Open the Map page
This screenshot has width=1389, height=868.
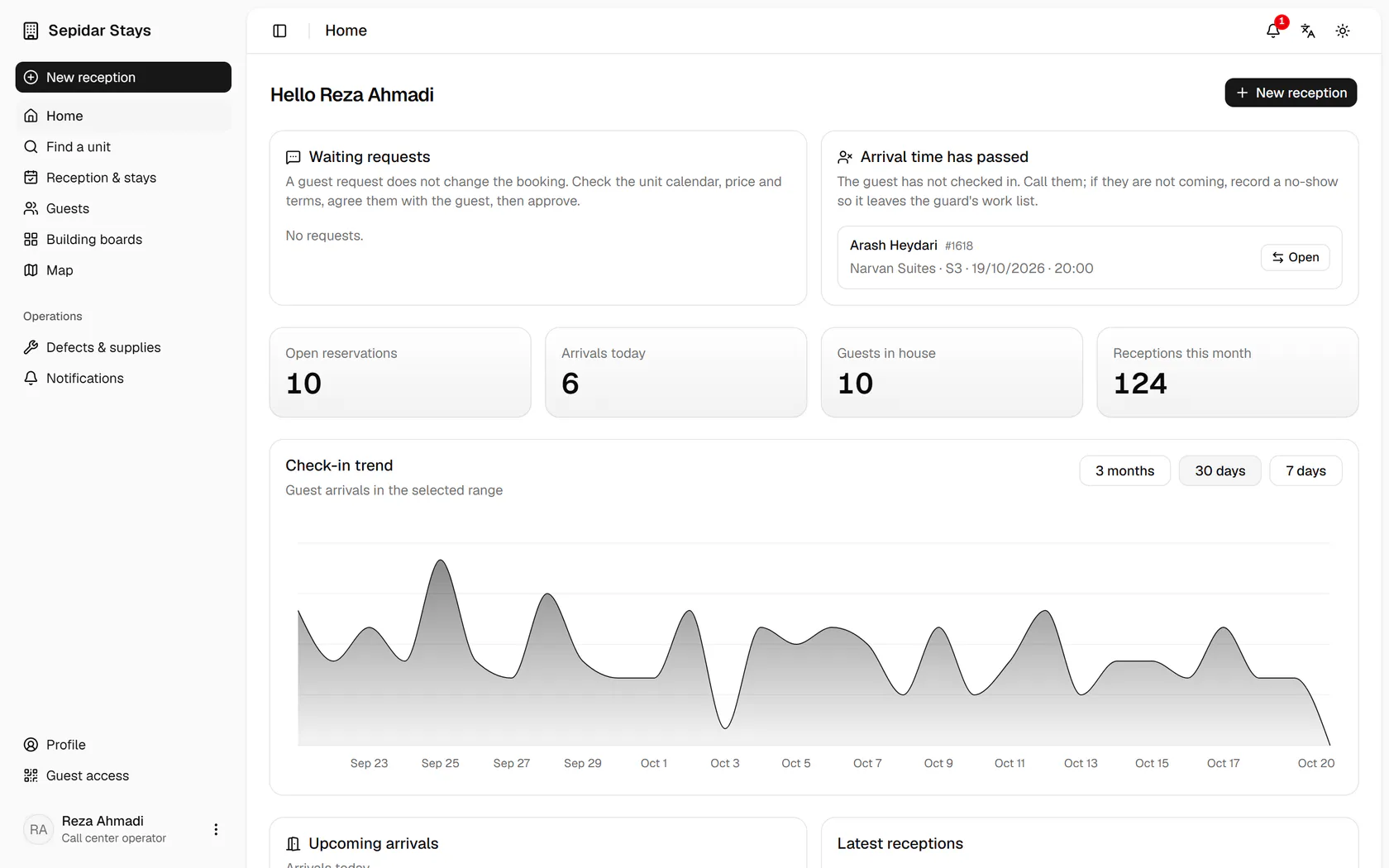[123, 270]
